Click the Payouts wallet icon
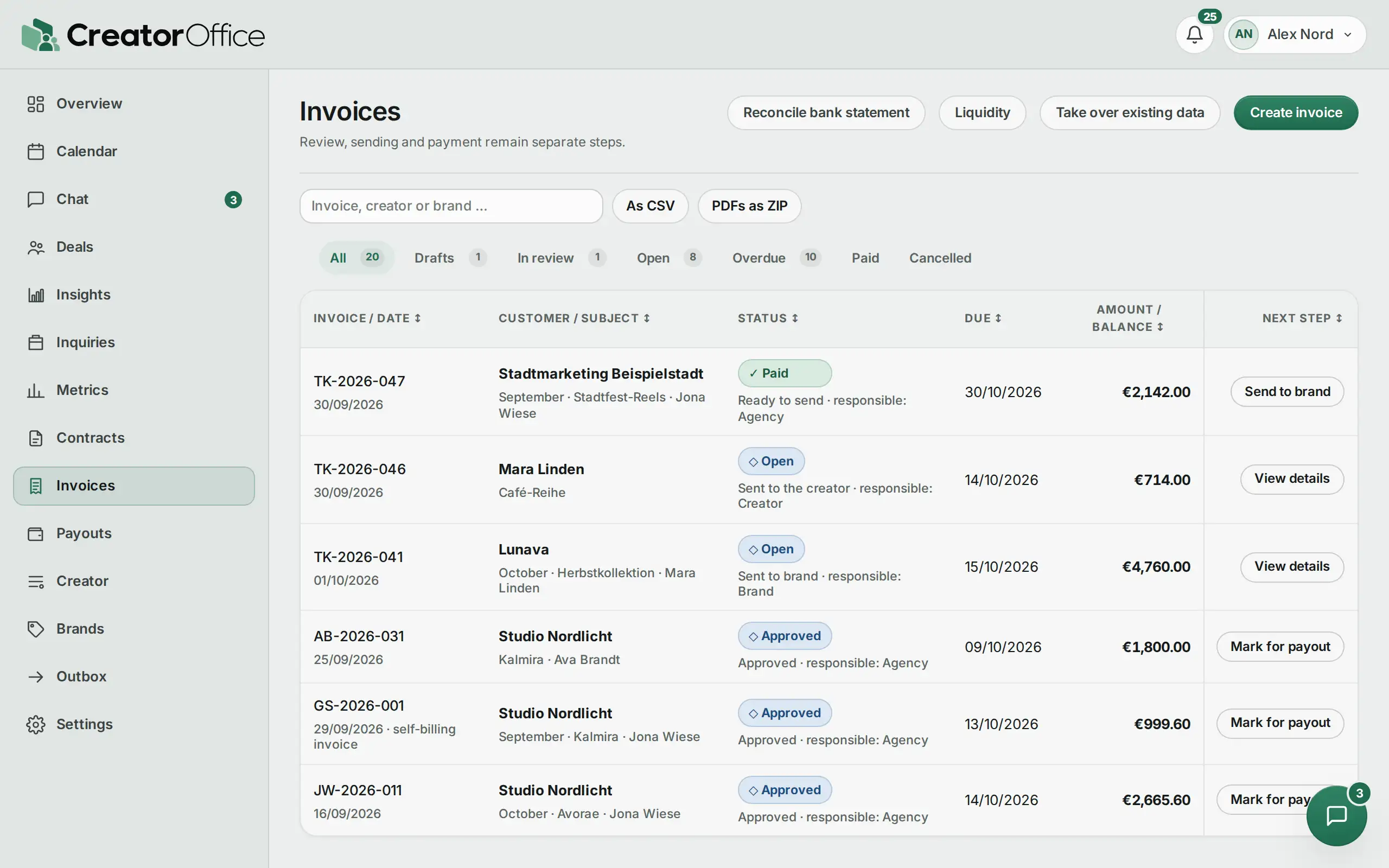The height and width of the screenshot is (868, 1389). point(36,533)
